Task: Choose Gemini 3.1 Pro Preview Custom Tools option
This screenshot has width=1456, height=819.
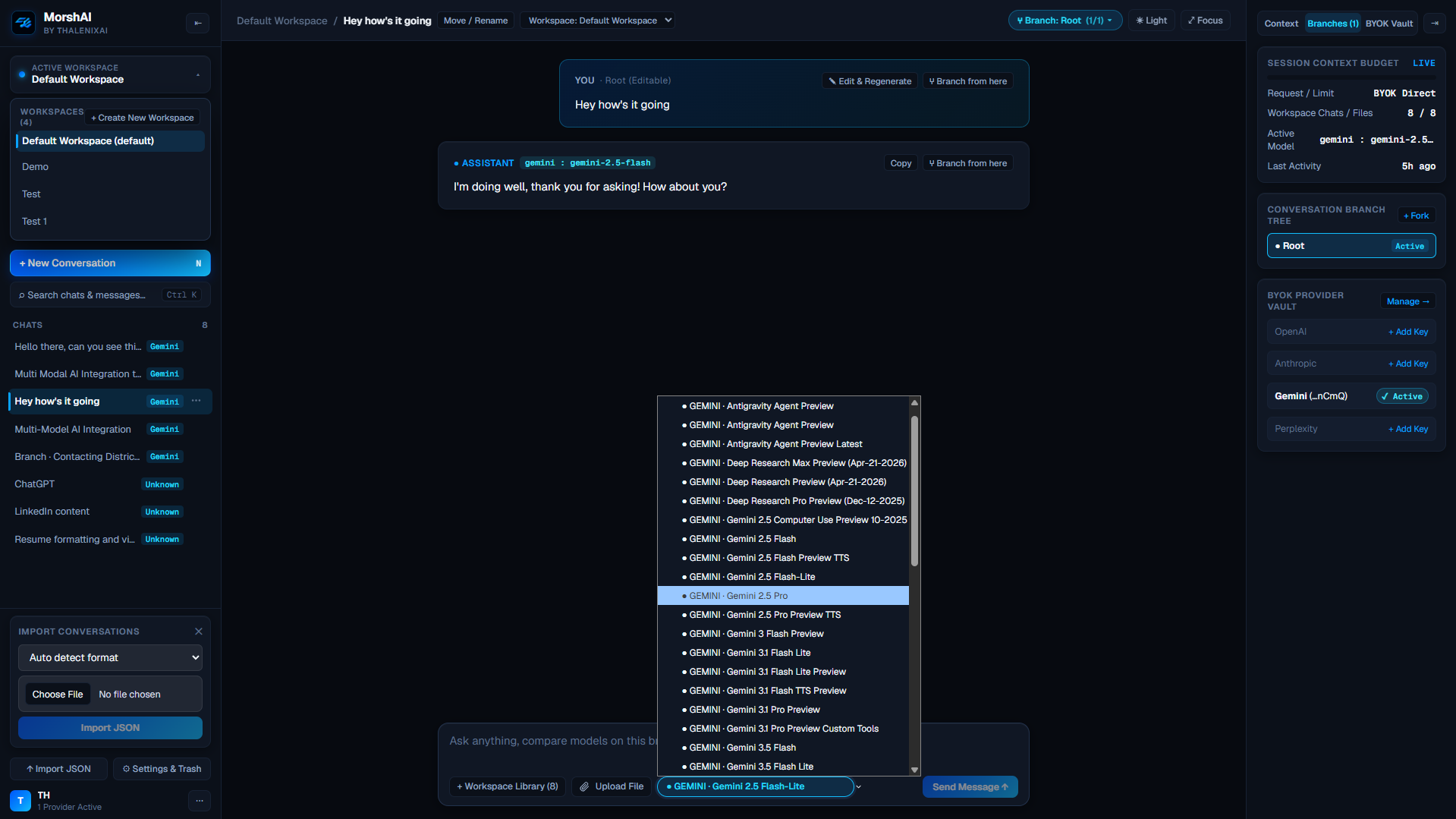Action: pos(782,729)
